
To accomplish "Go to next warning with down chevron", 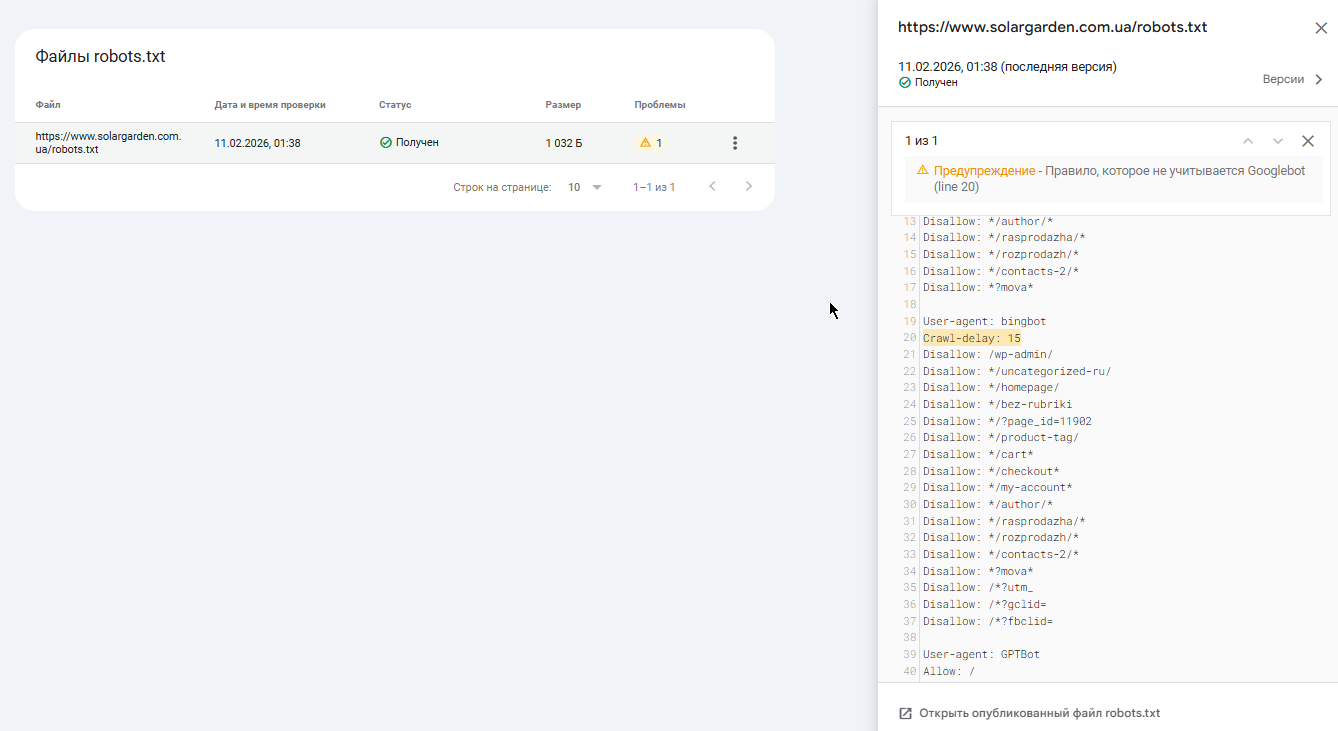I will (x=1278, y=141).
